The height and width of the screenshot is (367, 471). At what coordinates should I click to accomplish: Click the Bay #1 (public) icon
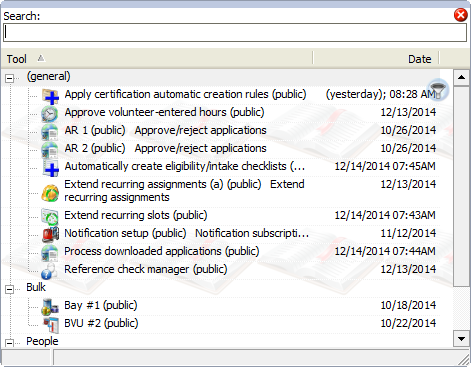coord(50,306)
